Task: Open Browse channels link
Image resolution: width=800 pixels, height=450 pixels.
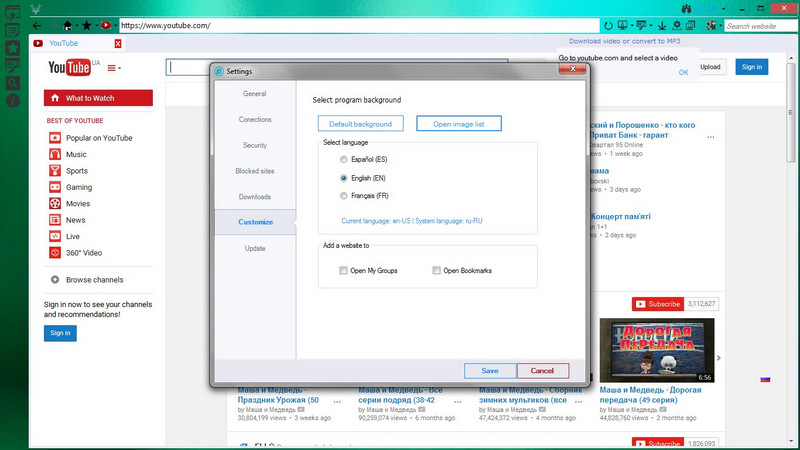Action: pos(94,280)
